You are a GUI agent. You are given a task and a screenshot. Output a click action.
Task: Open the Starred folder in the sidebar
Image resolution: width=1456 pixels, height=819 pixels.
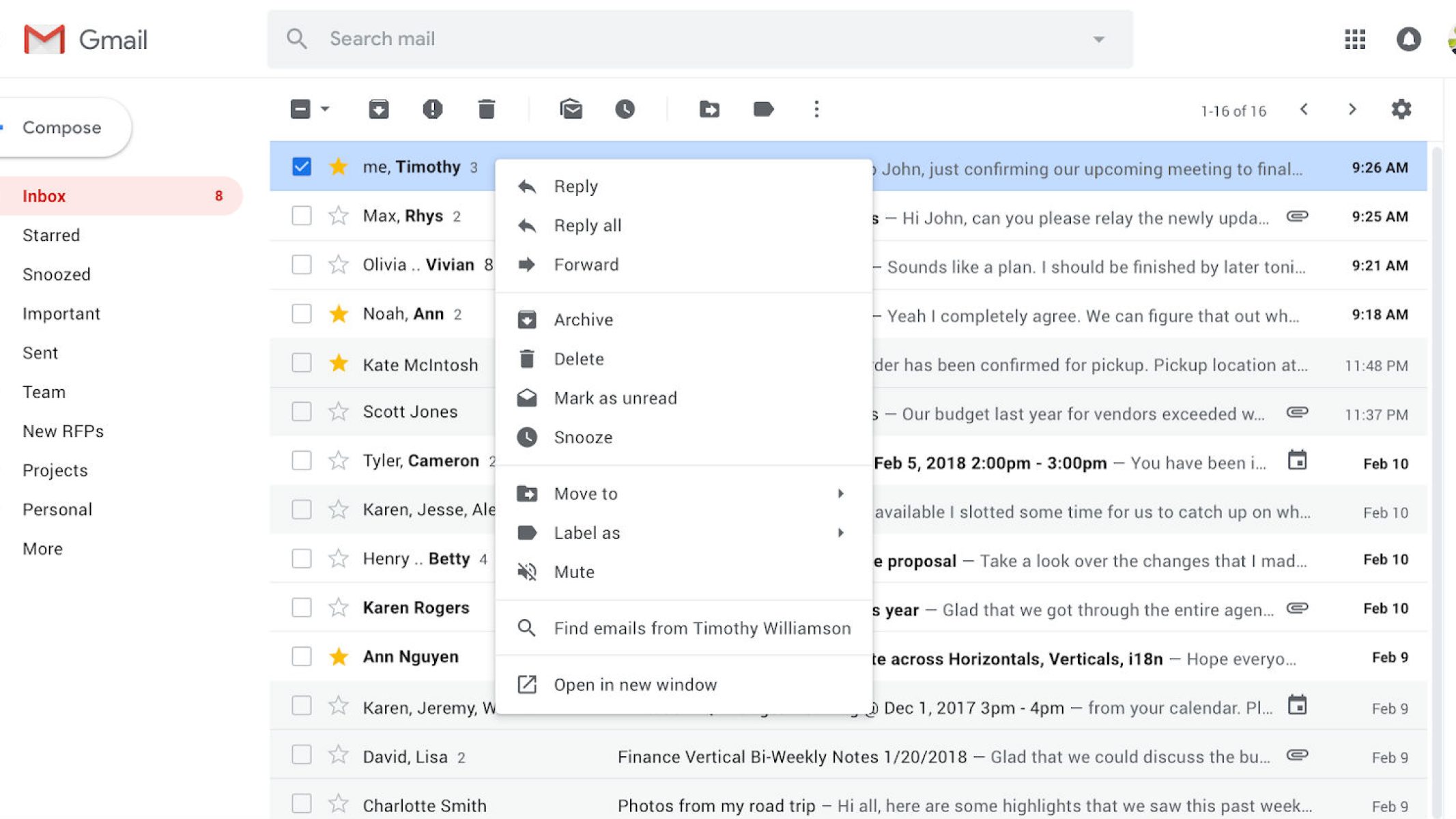coord(51,235)
